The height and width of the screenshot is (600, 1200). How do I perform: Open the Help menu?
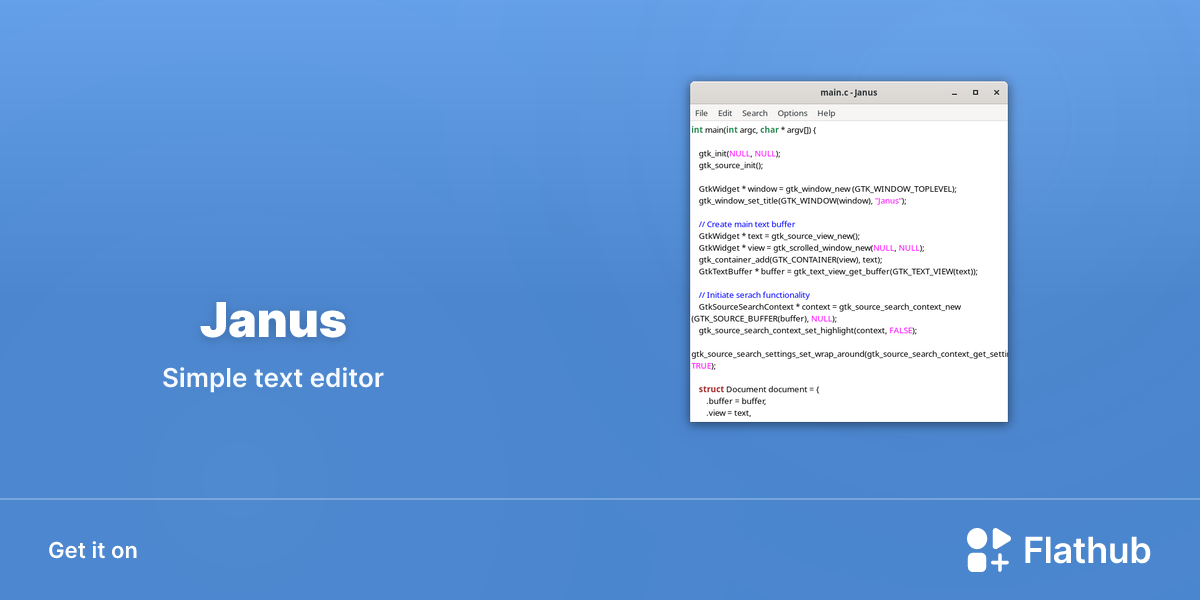[x=826, y=113]
